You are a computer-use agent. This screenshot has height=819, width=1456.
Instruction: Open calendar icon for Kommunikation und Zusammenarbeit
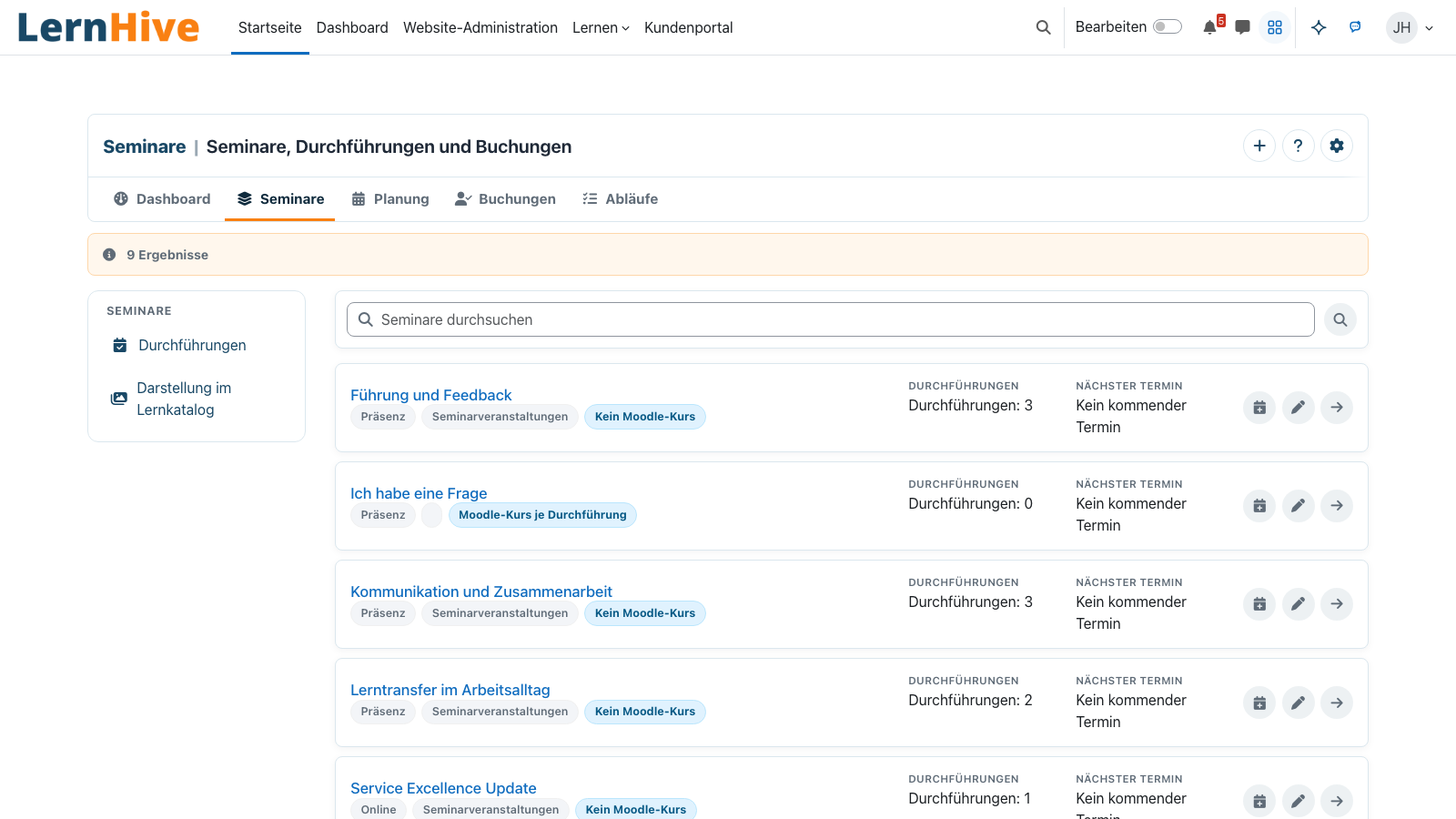click(1259, 604)
